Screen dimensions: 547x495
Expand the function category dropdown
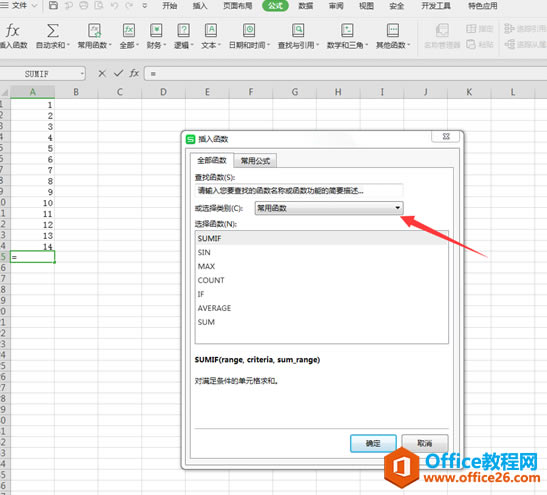point(397,208)
